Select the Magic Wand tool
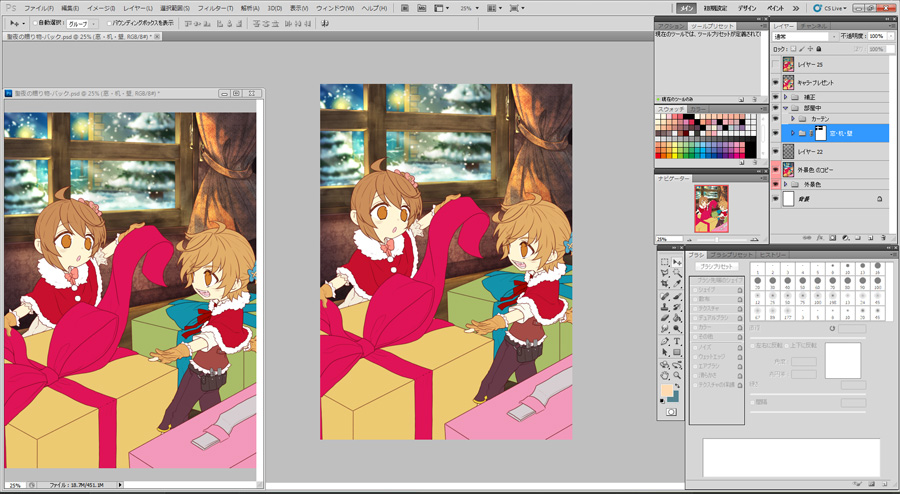Screen dimensions: 900x494 click(677, 273)
